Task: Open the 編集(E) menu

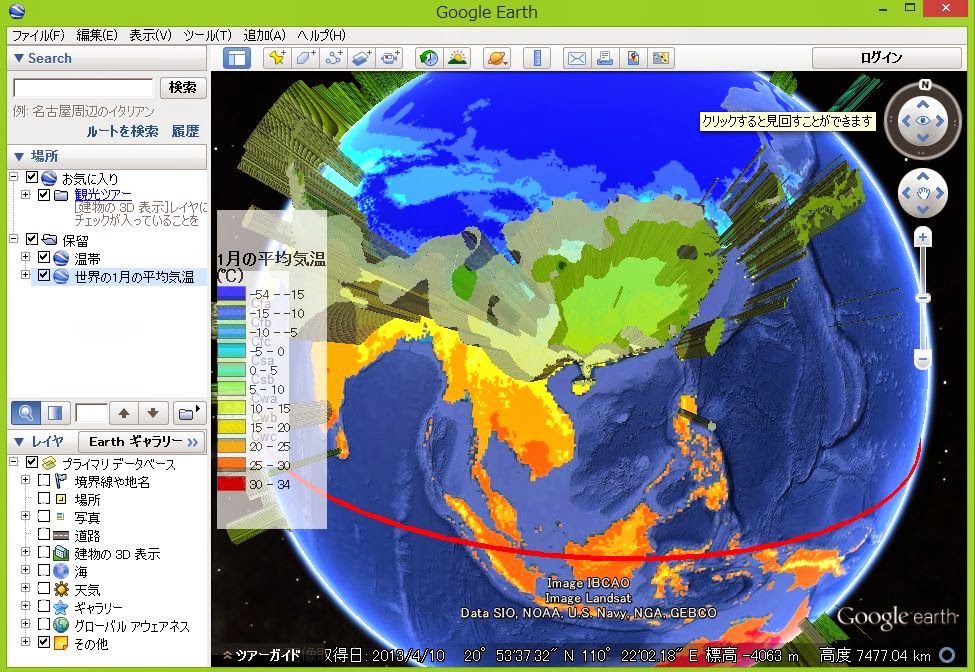Action: coord(96,35)
